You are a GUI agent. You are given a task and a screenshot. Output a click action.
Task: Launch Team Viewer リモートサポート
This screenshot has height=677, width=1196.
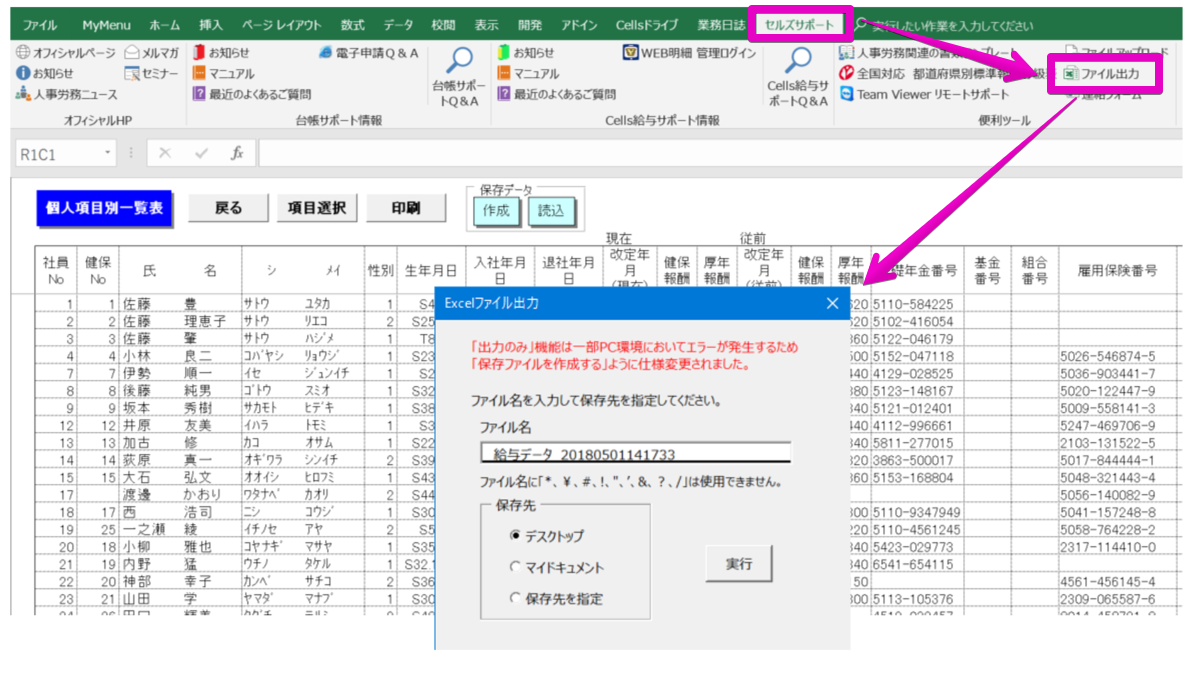924,94
